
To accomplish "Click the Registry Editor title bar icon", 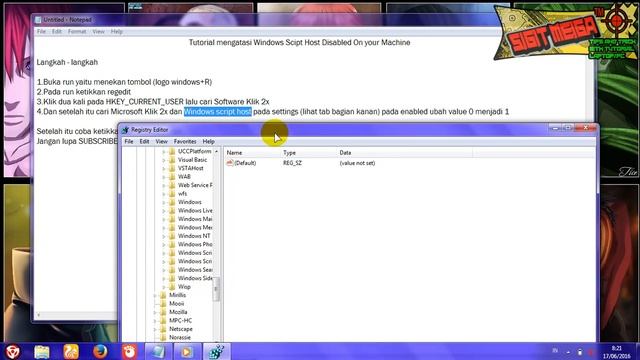I will 125,130.
